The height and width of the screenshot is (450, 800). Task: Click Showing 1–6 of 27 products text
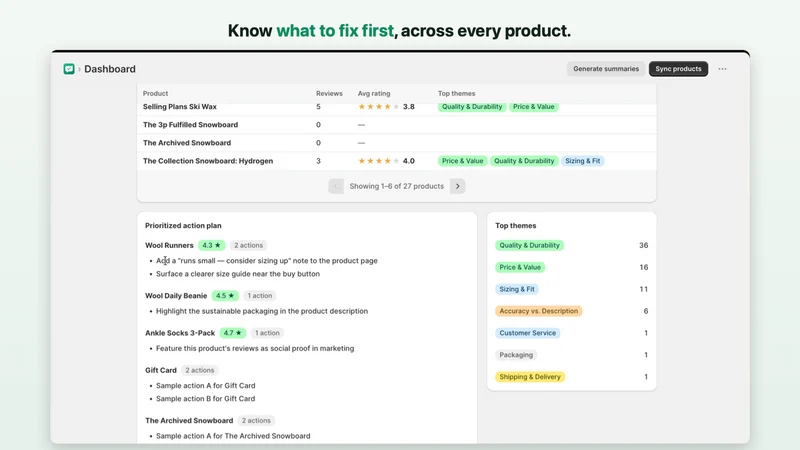click(x=396, y=186)
